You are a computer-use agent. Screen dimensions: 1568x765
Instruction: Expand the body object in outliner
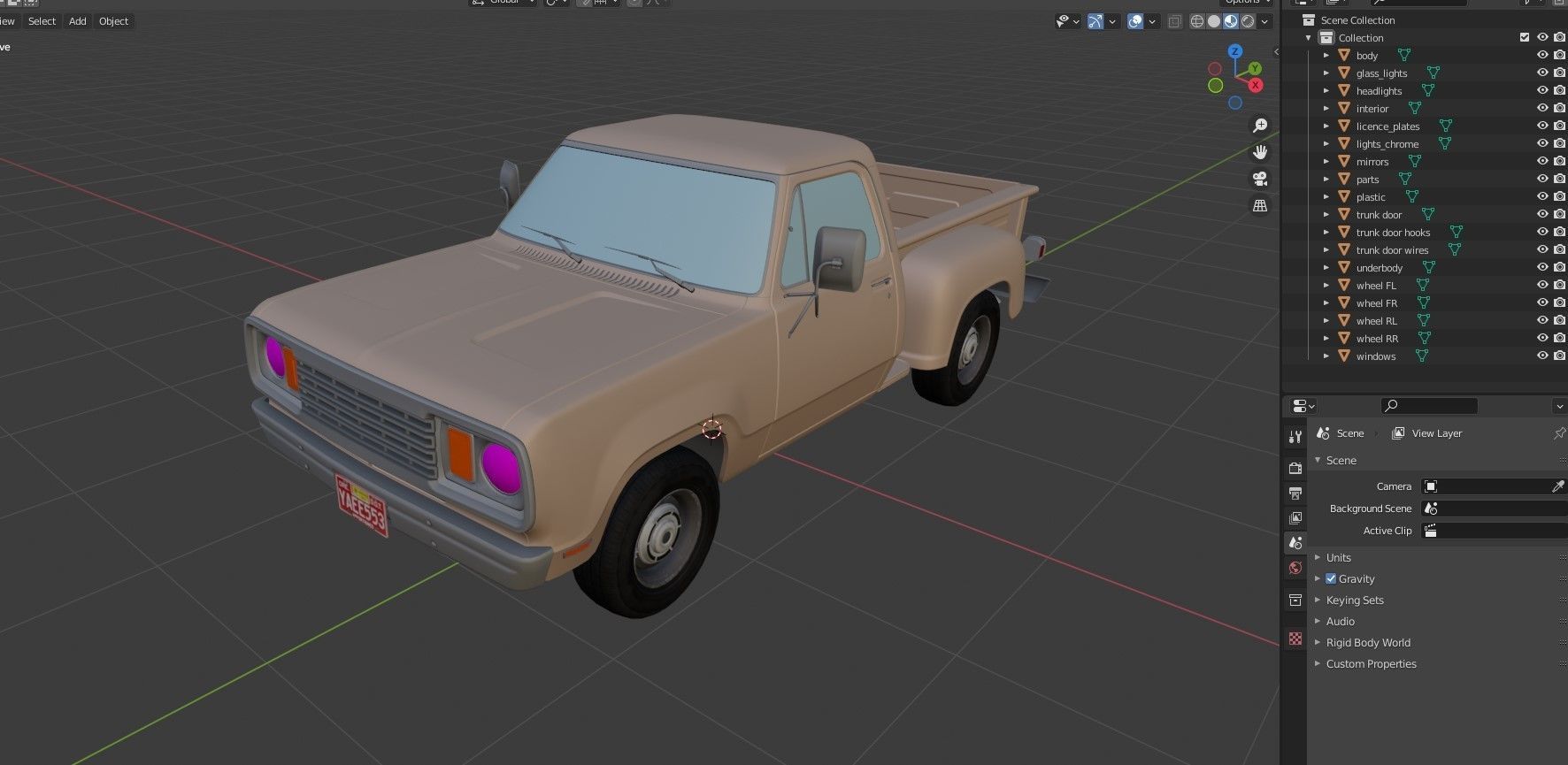(1326, 55)
